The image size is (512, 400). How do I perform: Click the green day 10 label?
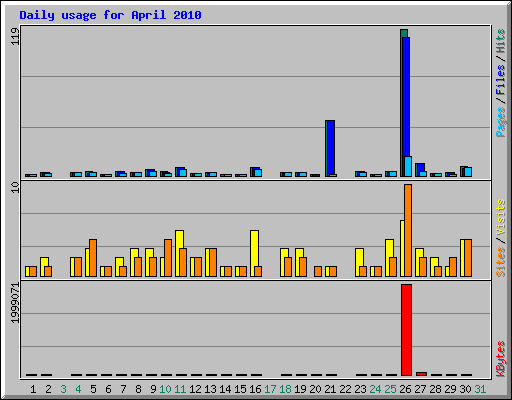165,389
